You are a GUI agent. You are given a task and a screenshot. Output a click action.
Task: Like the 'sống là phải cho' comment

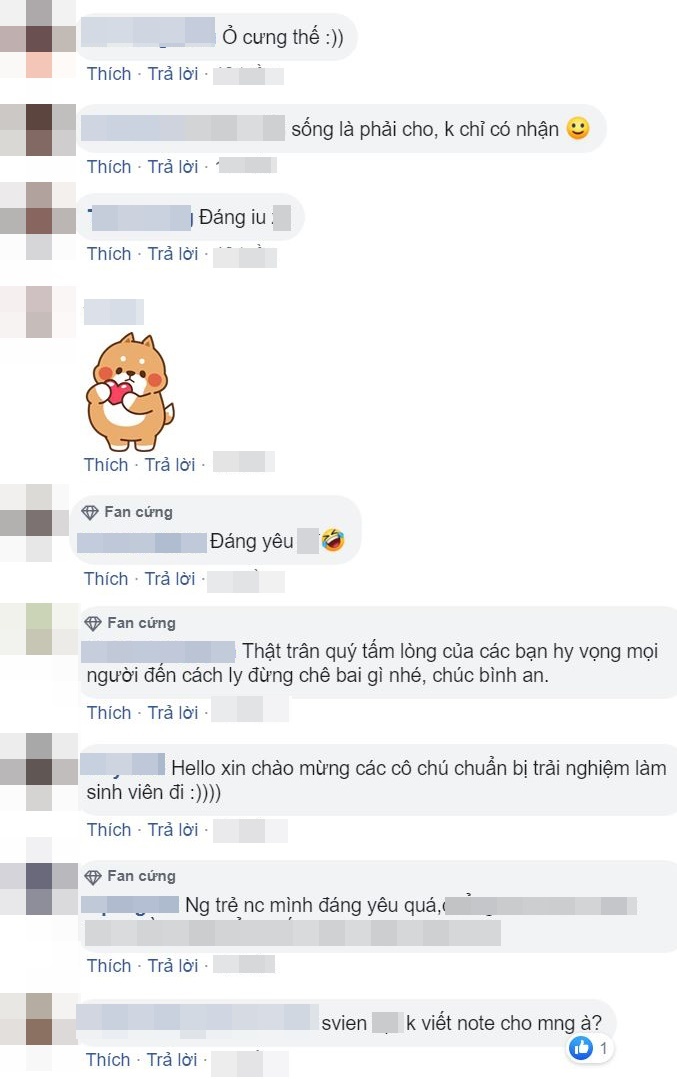coord(109,167)
